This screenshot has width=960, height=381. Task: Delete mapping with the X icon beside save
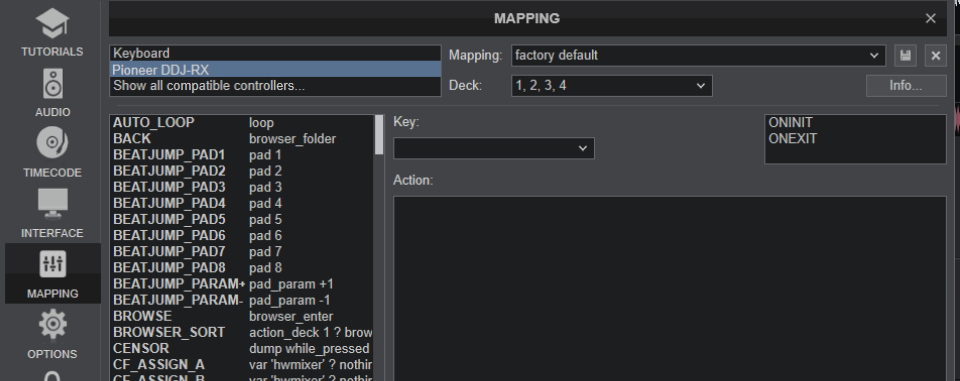point(936,56)
